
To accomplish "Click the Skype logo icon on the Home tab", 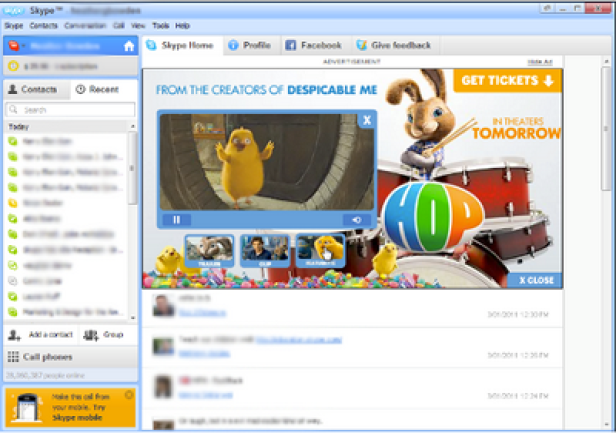I will [151, 45].
